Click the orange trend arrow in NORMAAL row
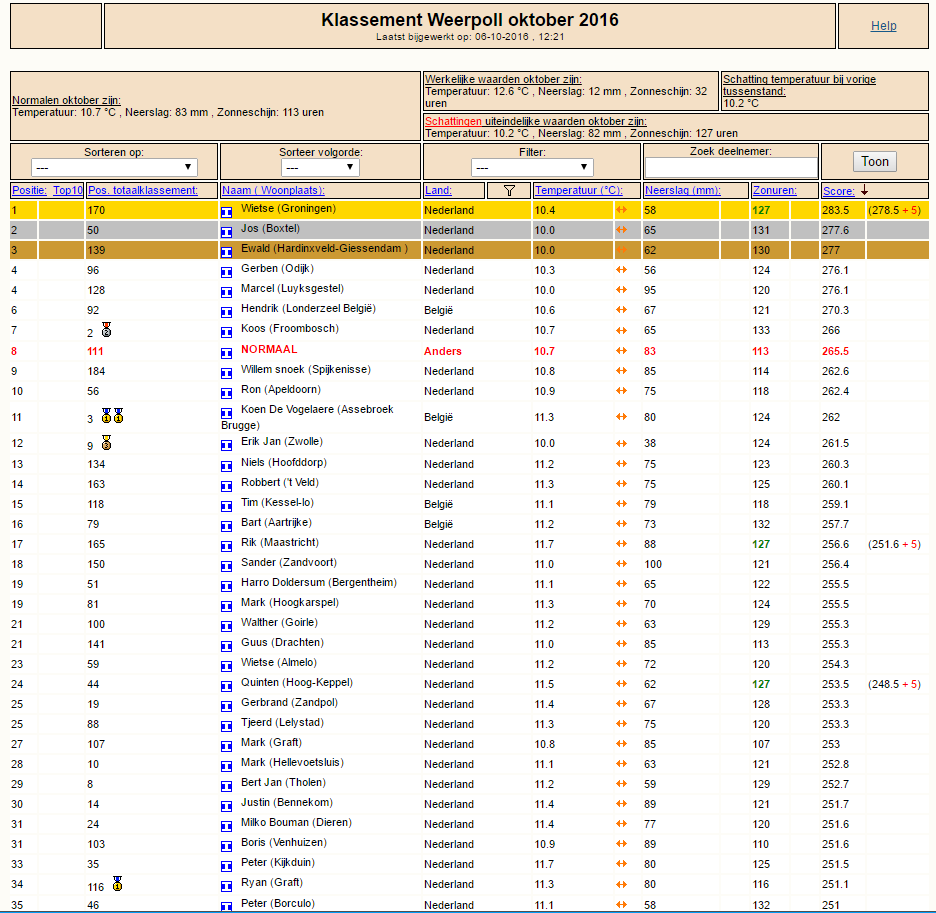Viewport: 936px width, 913px height. [621, 351]
